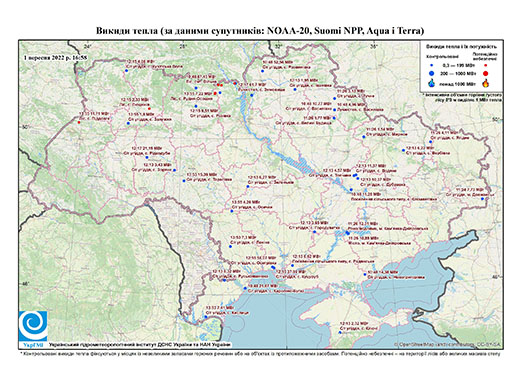Select blue marker at far east labeled 7,73 МВт
The width and height of the screenshot is (520, 368).
pyautogui.click(x=482, y=199)
